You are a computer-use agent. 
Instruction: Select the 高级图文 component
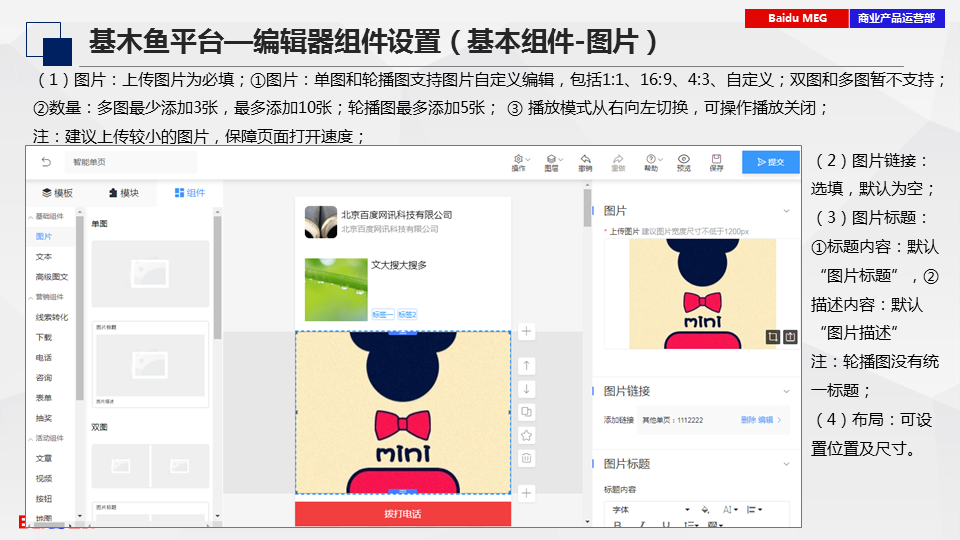(x=51, y=277)
